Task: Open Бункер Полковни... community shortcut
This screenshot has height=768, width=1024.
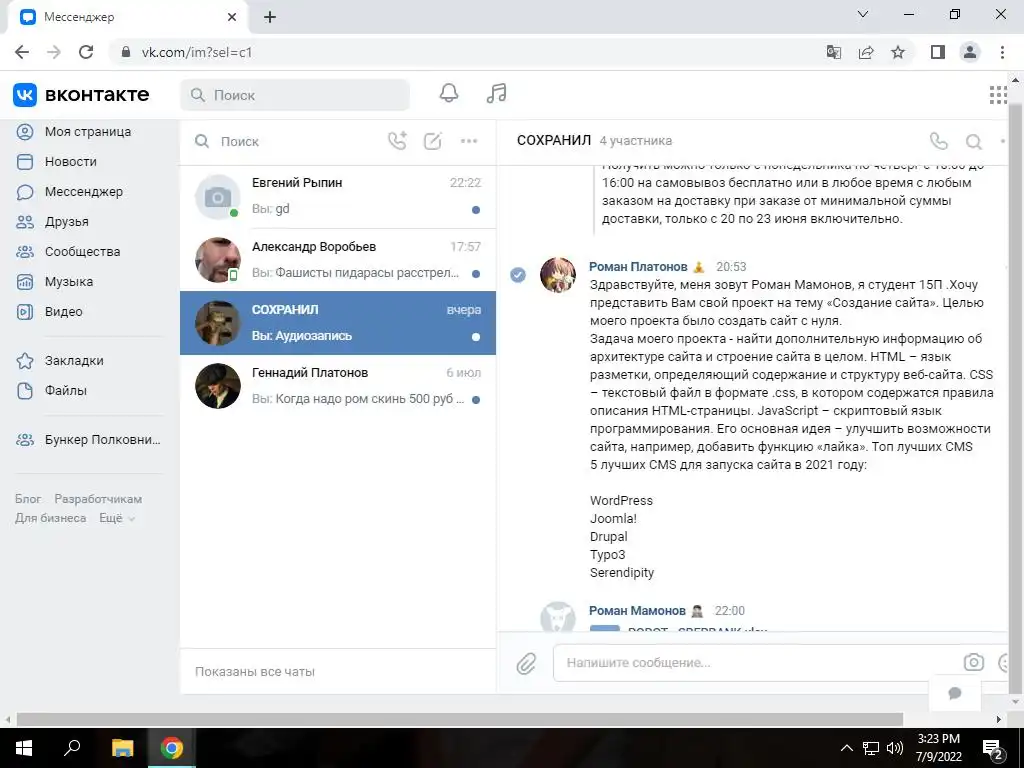Action: click(x=88, y=440)
